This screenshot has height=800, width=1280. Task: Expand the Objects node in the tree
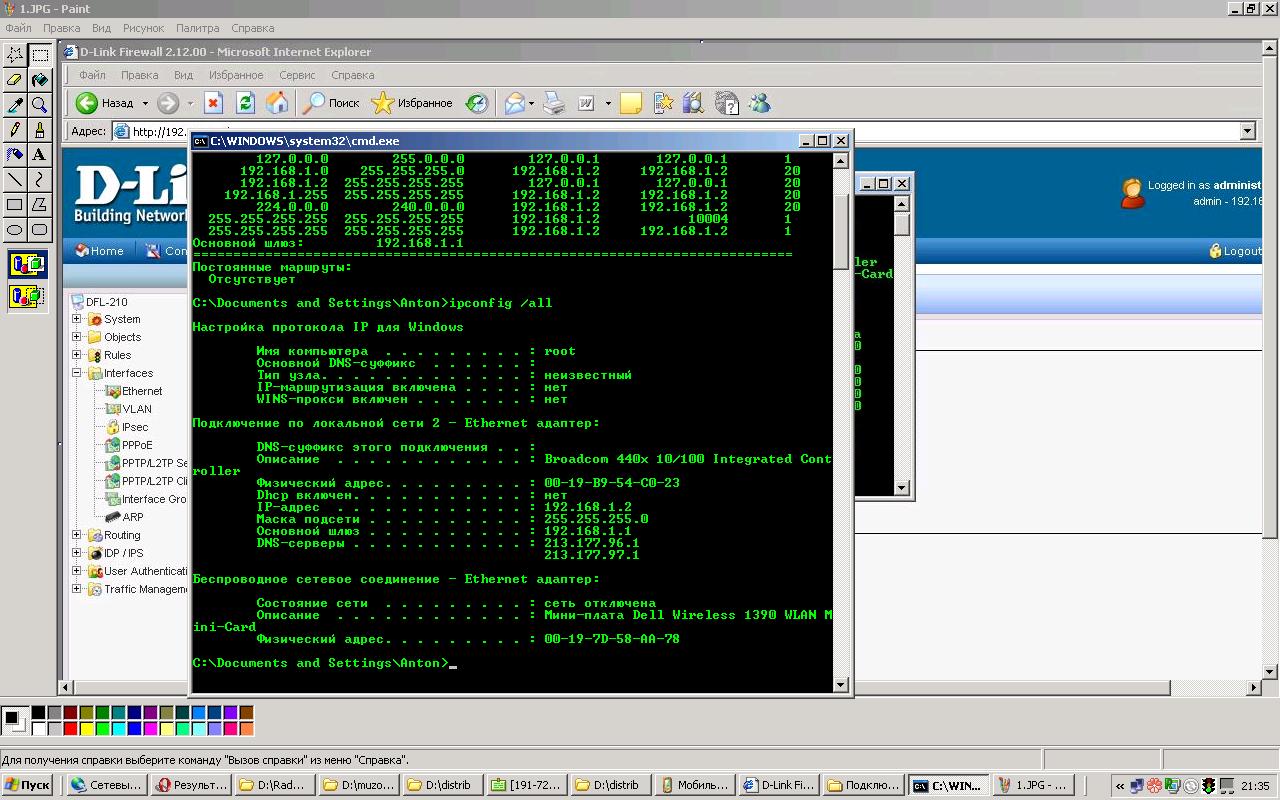77,337
